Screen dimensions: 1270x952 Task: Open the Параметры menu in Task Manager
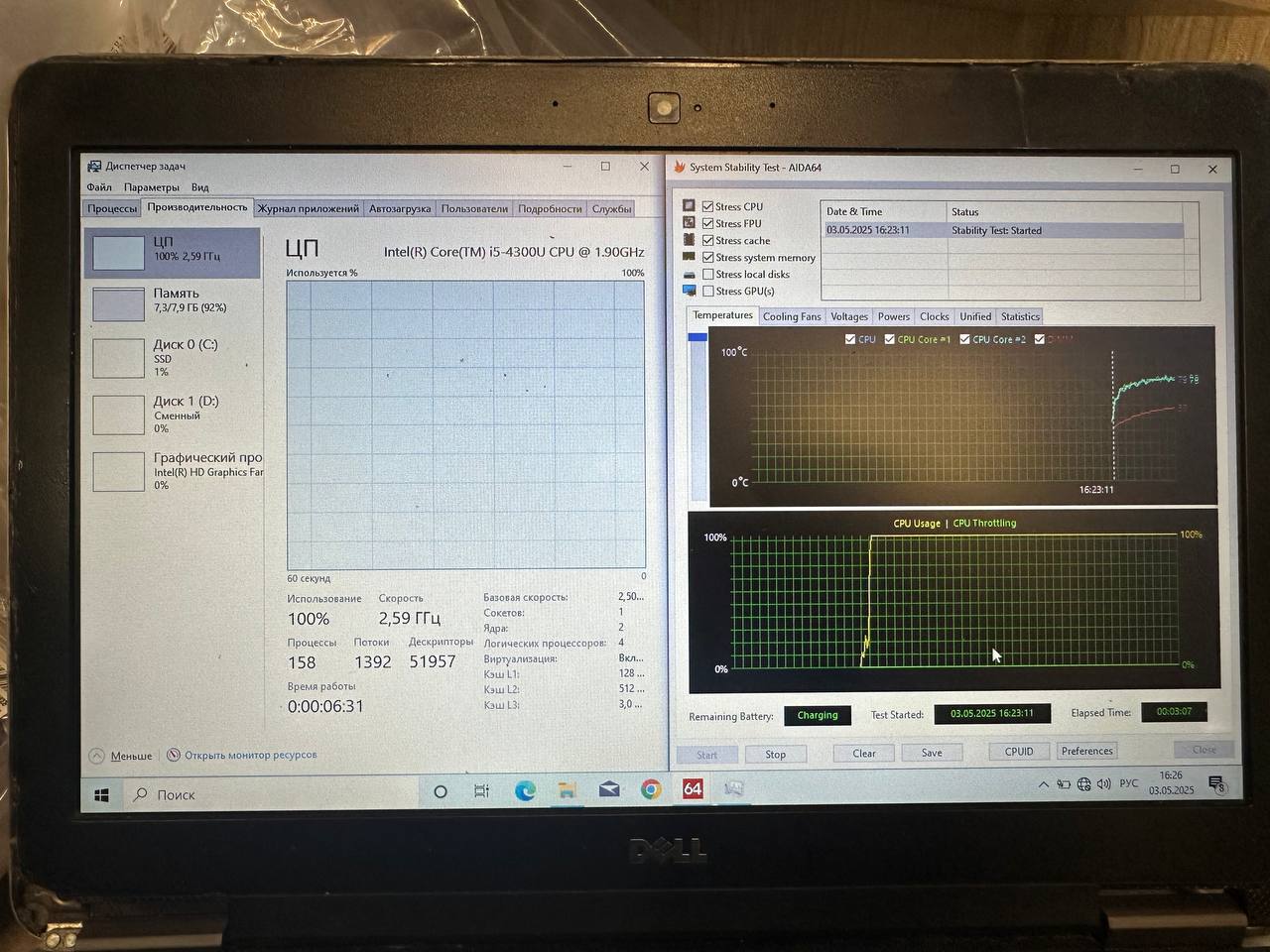click(151, 187)
